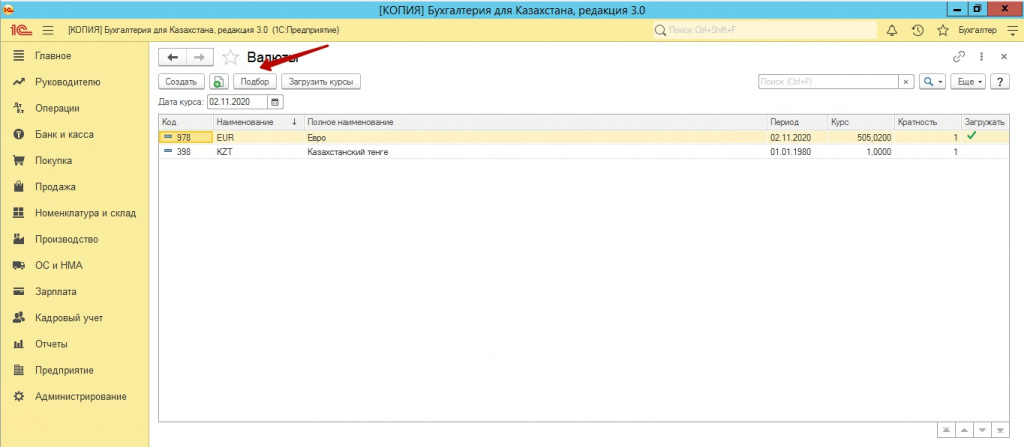Click the Предприятие building icon
This screenshot has width=1024, height=447.
point(19,370)
